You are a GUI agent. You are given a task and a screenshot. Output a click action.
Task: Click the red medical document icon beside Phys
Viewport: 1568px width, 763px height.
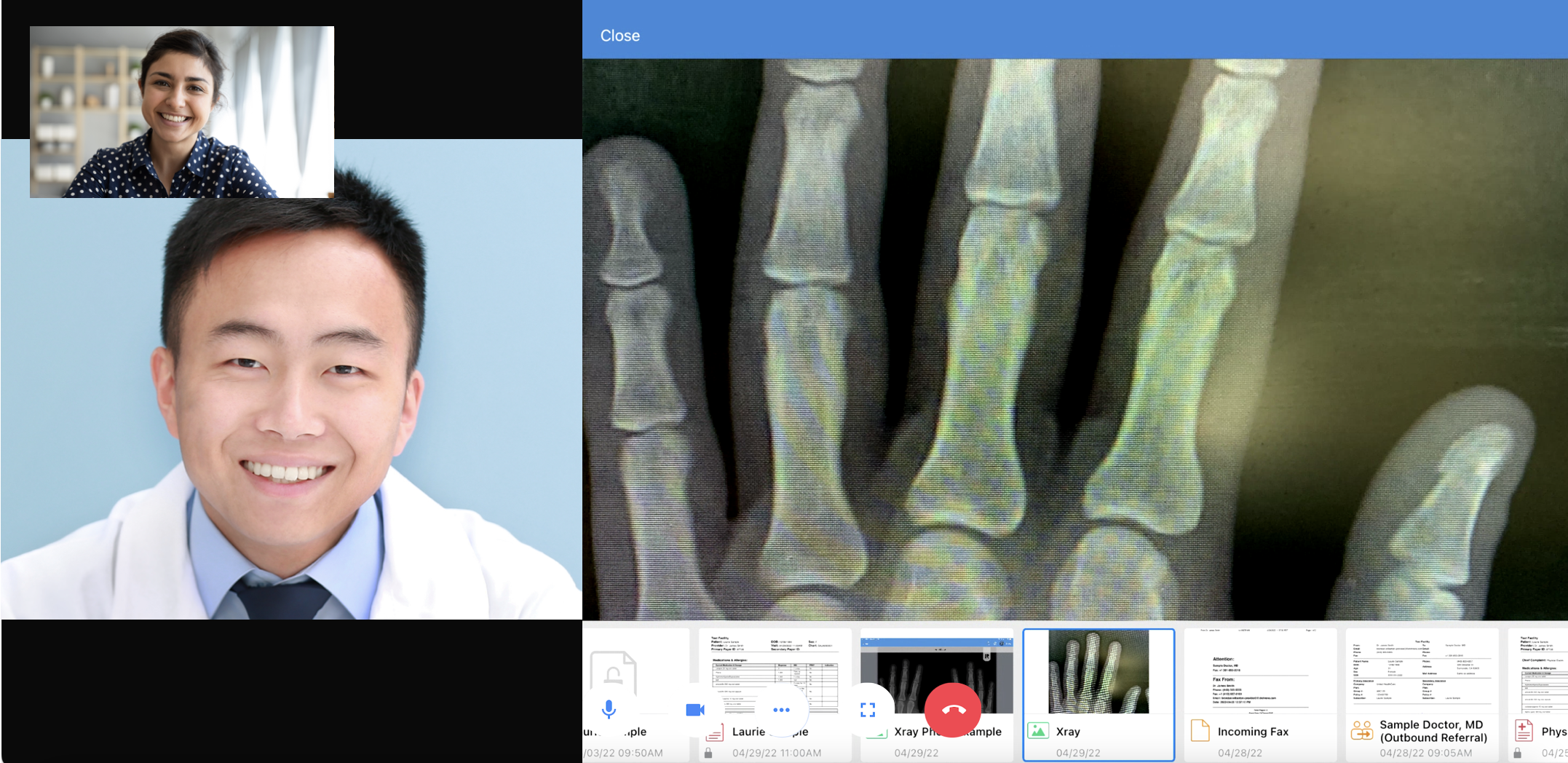(1524, 730)
